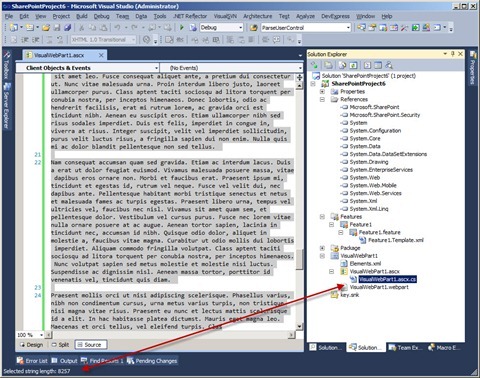Expand the Package node

pyautogui.click(x=322, y=248)
